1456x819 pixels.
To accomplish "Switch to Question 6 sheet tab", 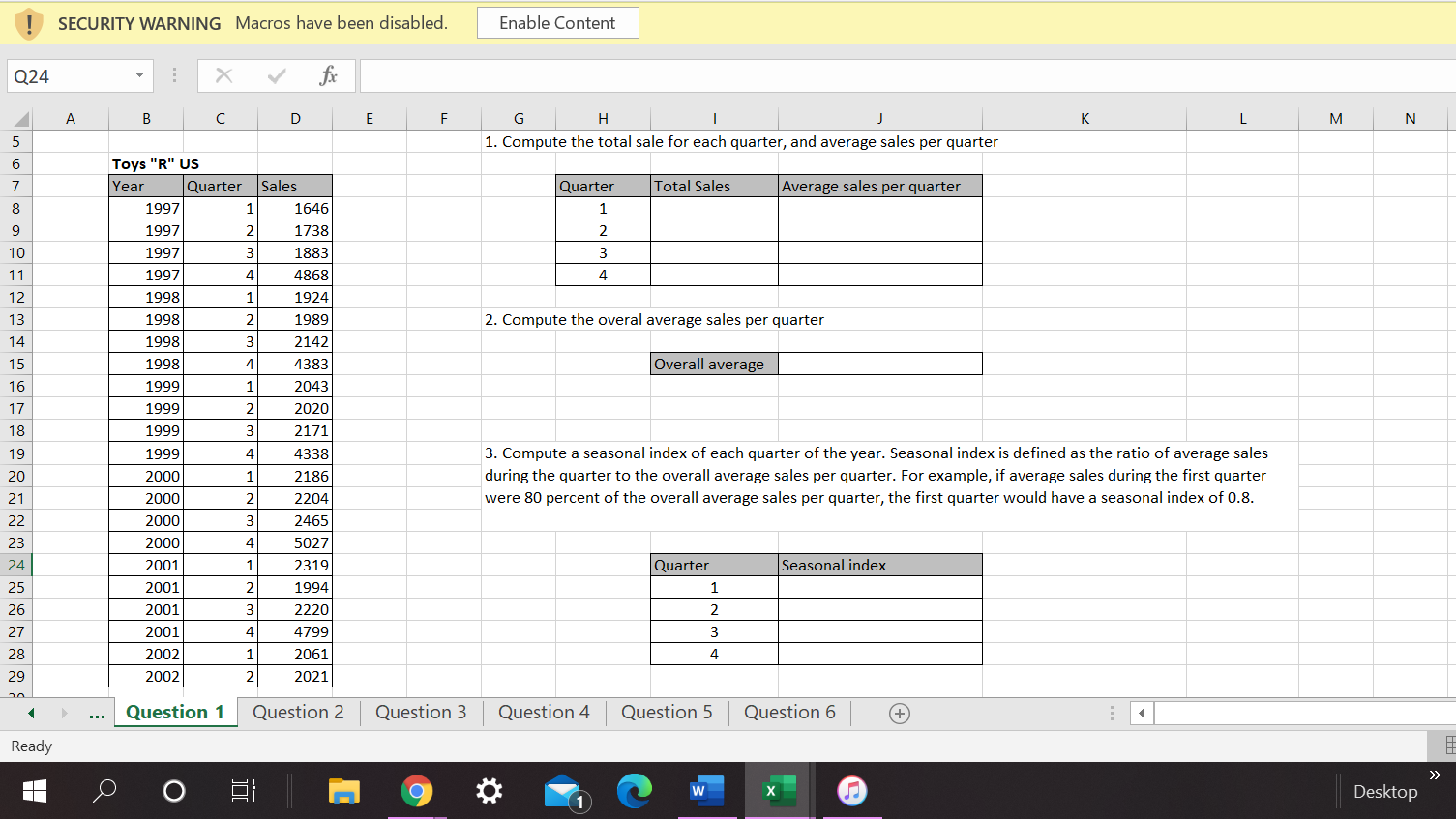I will coord(789,713).
